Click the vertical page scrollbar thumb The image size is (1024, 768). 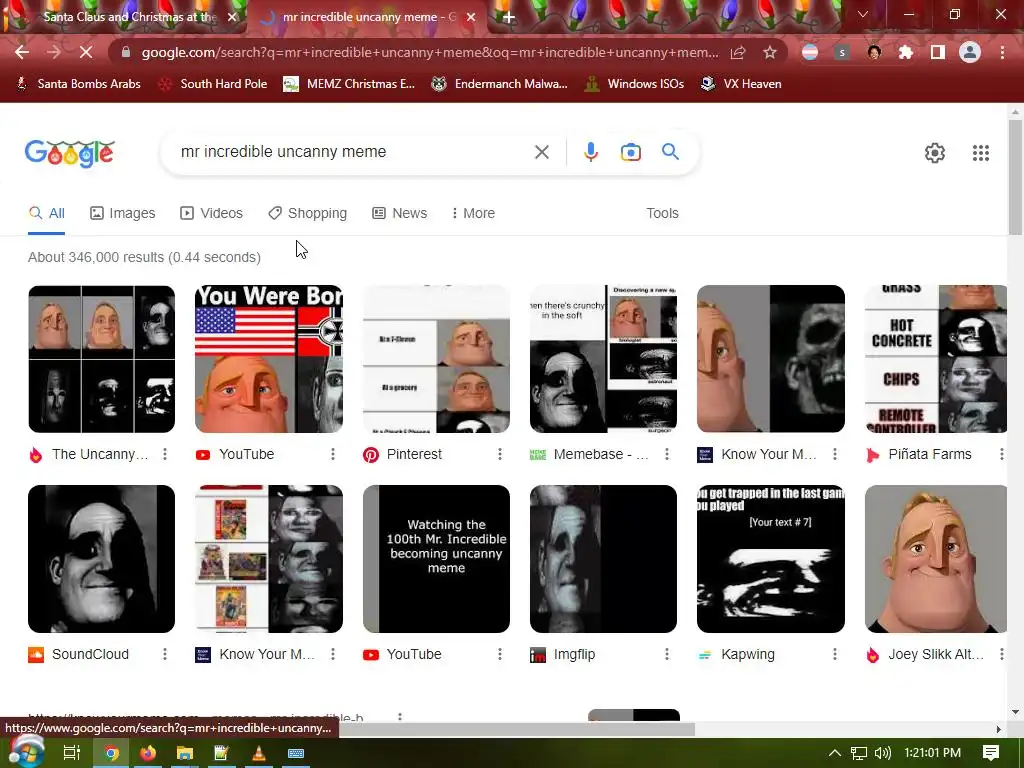[1015, 176]
